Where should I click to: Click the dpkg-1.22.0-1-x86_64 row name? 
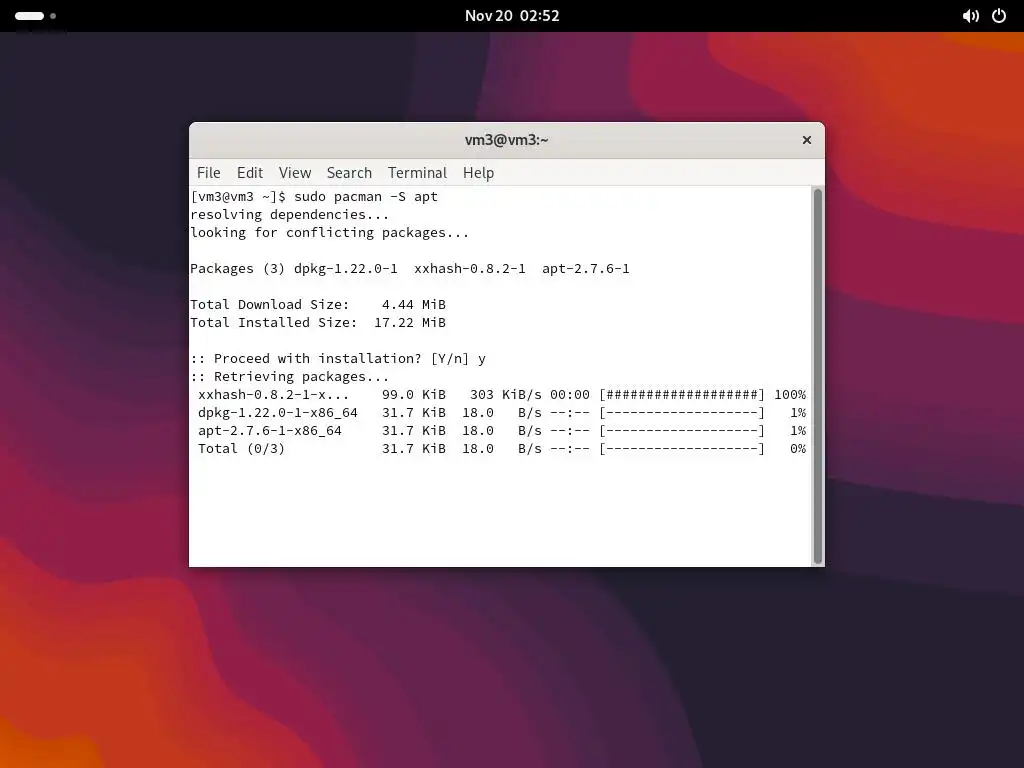(278, 413)
